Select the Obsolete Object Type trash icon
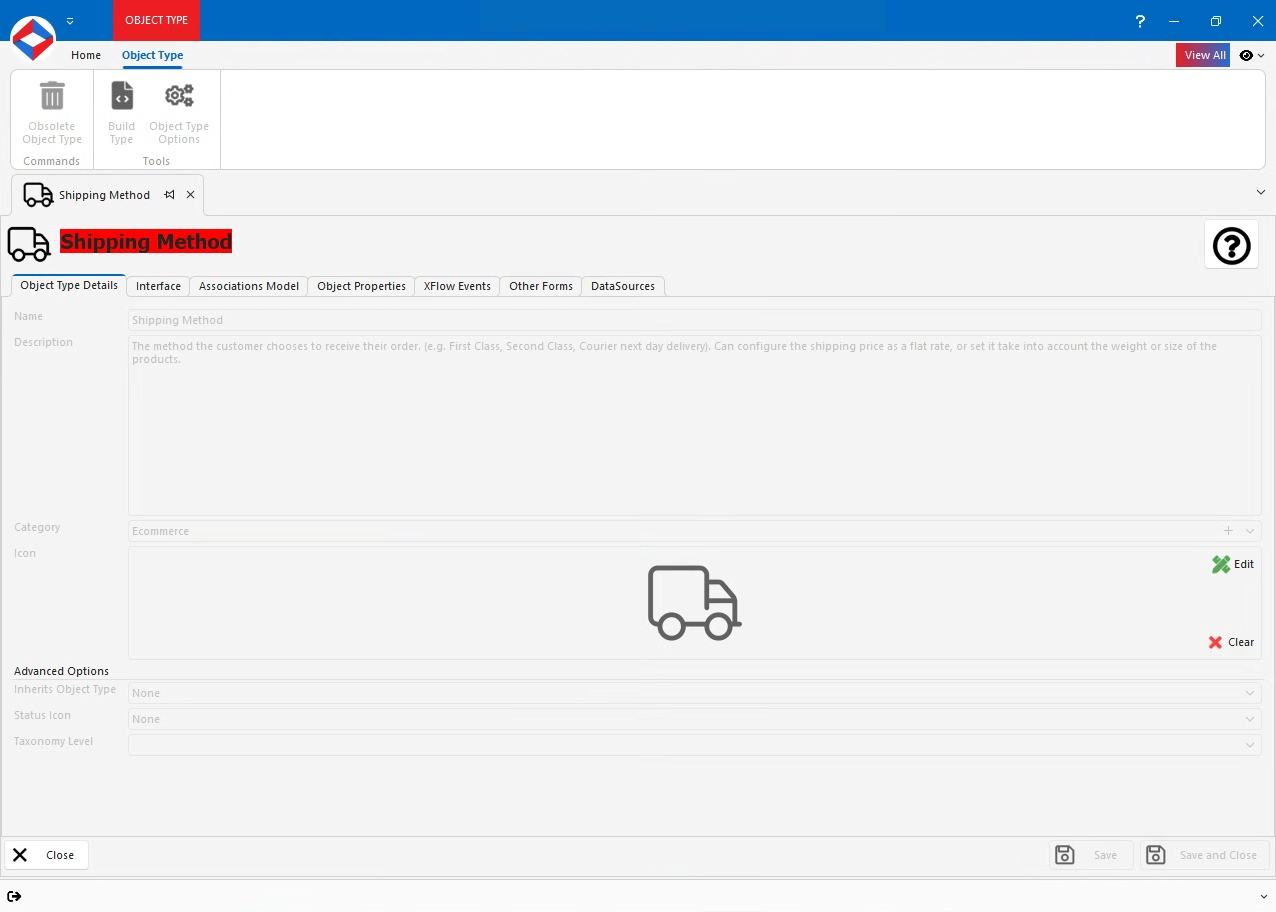1276x912 pixels. (51, 95)
